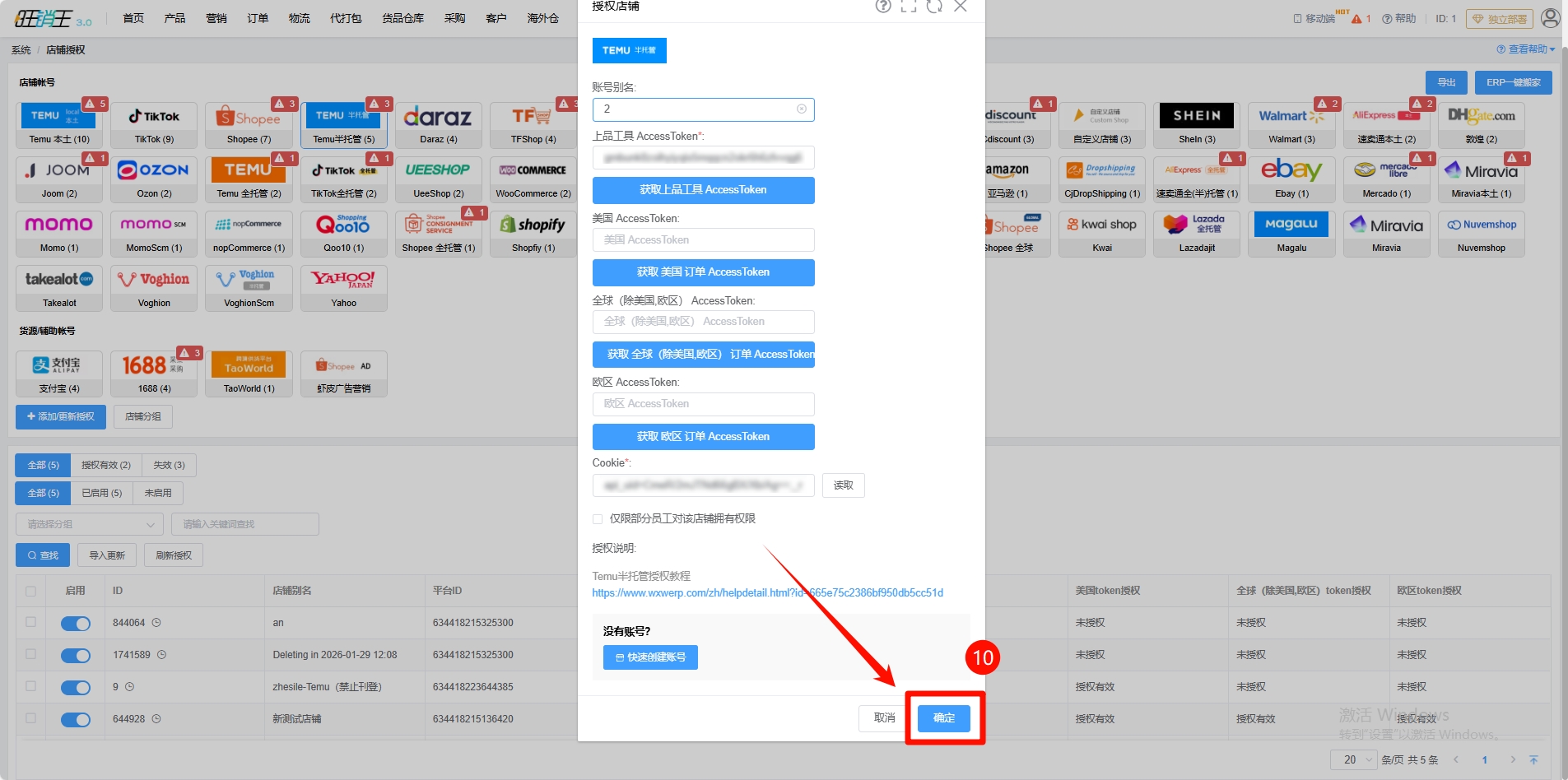The image size is (1568, 780).
Task: Open the SHEIN platform tile
Action: (x=1197, y=125)
